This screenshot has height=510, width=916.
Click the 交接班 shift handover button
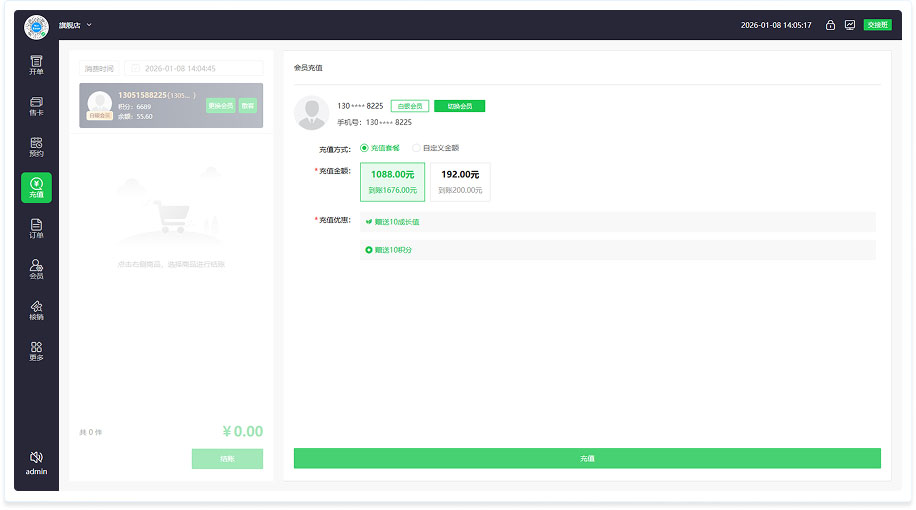877,25
